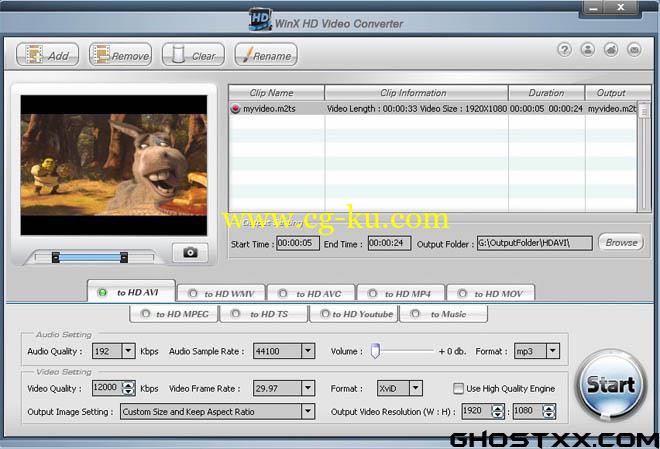This screenshot has width=660, height=449.
Task: Click the clip list vertical scrollbar
Action: (x=644, y=156)
